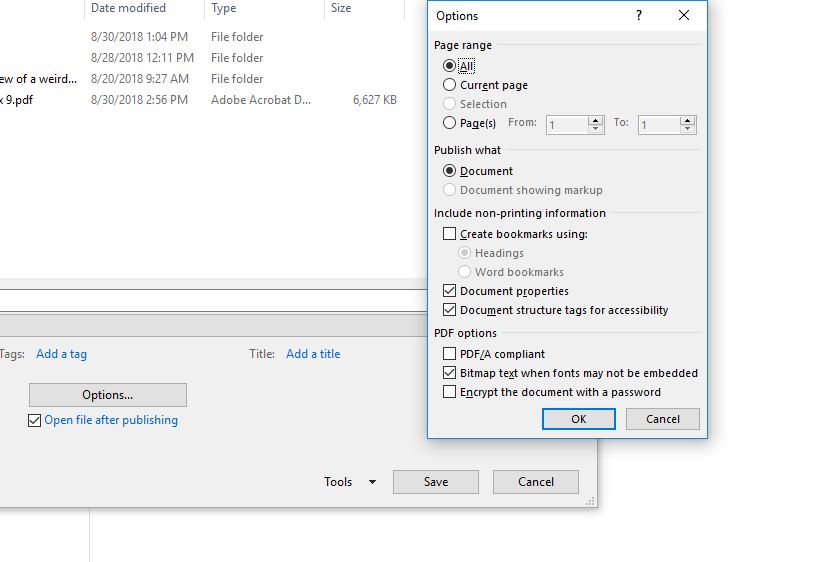Click Cancel in the Options dialog
Image resolution: width=833 pixels, height=562 pixels.
(x=662, y=419)
